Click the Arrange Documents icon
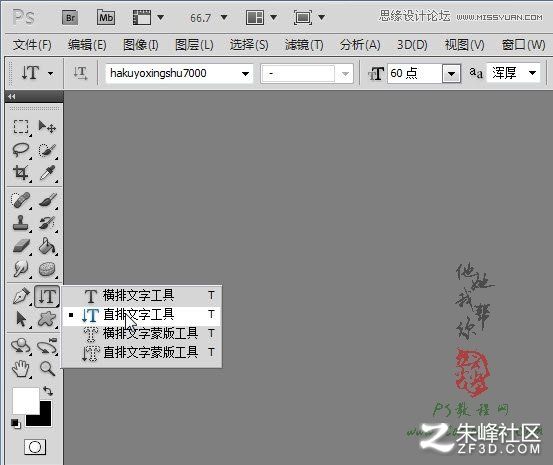This screenshot has width=553, height=465. 255,17
